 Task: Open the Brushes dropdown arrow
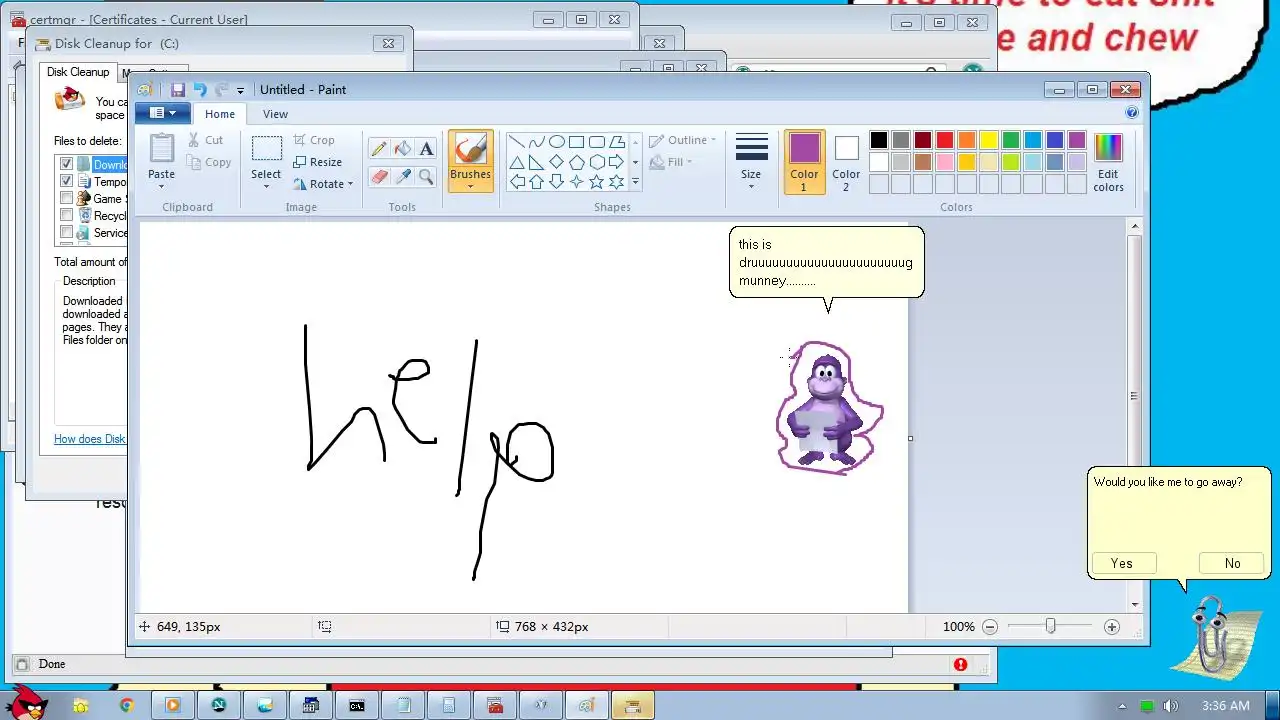tap(470, 187)
